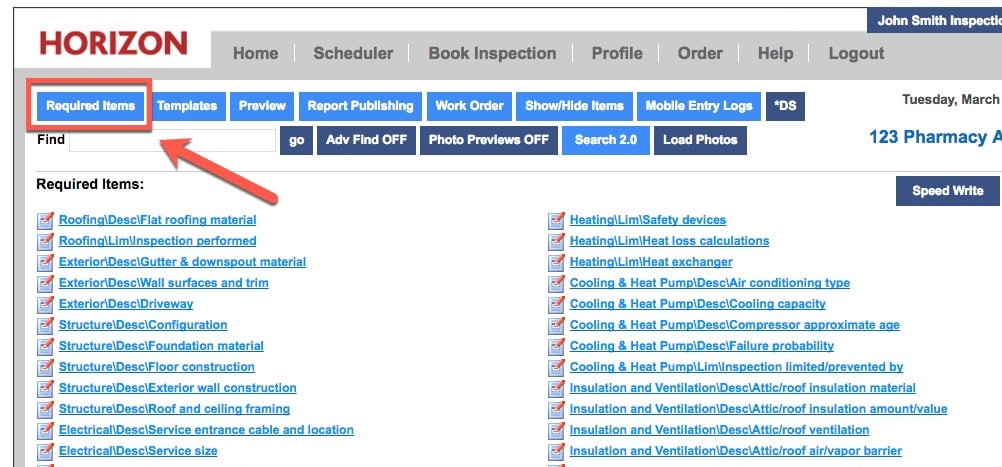Click the edit icon beside Roofing Flat roofing material
The height and width of the screenshot is (467, 1002).
45,220
